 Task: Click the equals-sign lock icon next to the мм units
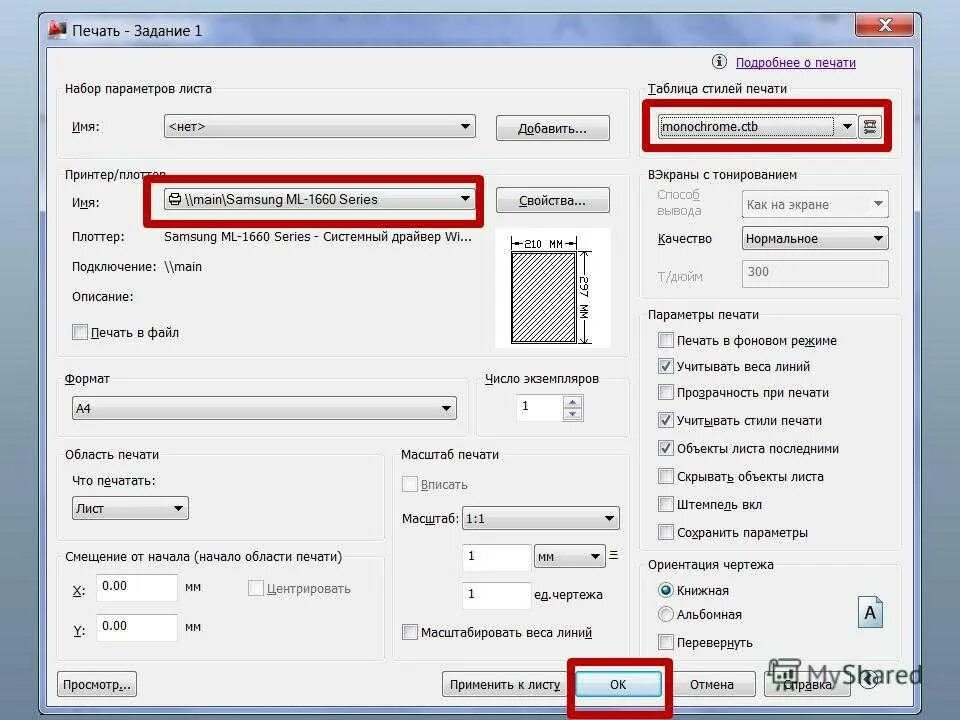click(x=613, y=555)
